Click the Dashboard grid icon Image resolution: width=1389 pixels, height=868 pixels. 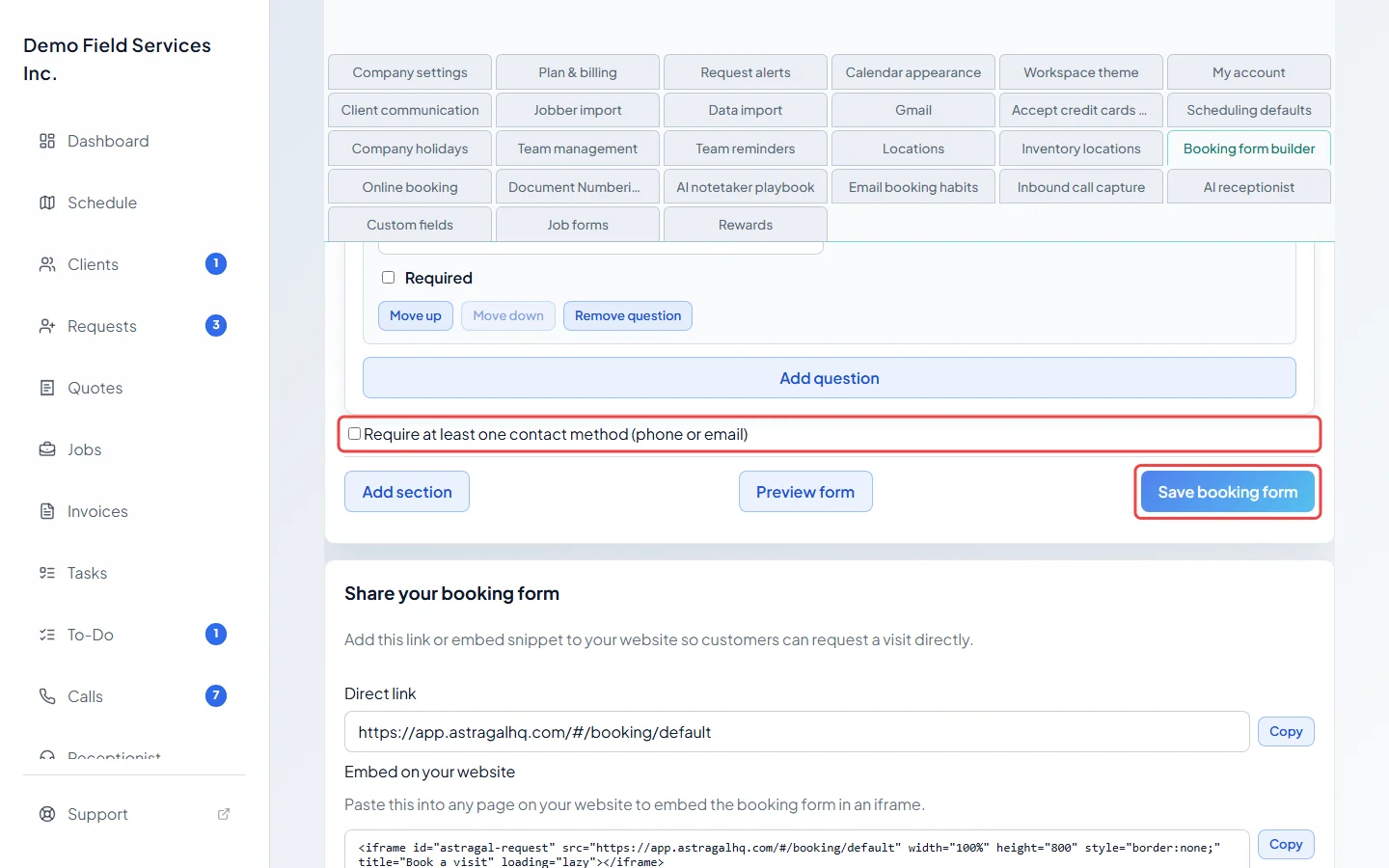tap(47, 141)
